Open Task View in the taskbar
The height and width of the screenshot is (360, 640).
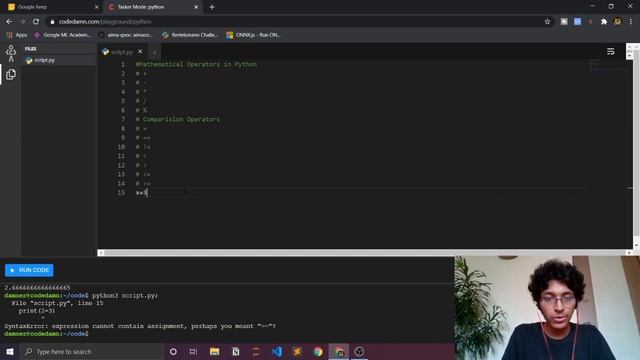(x=193, y=351)
